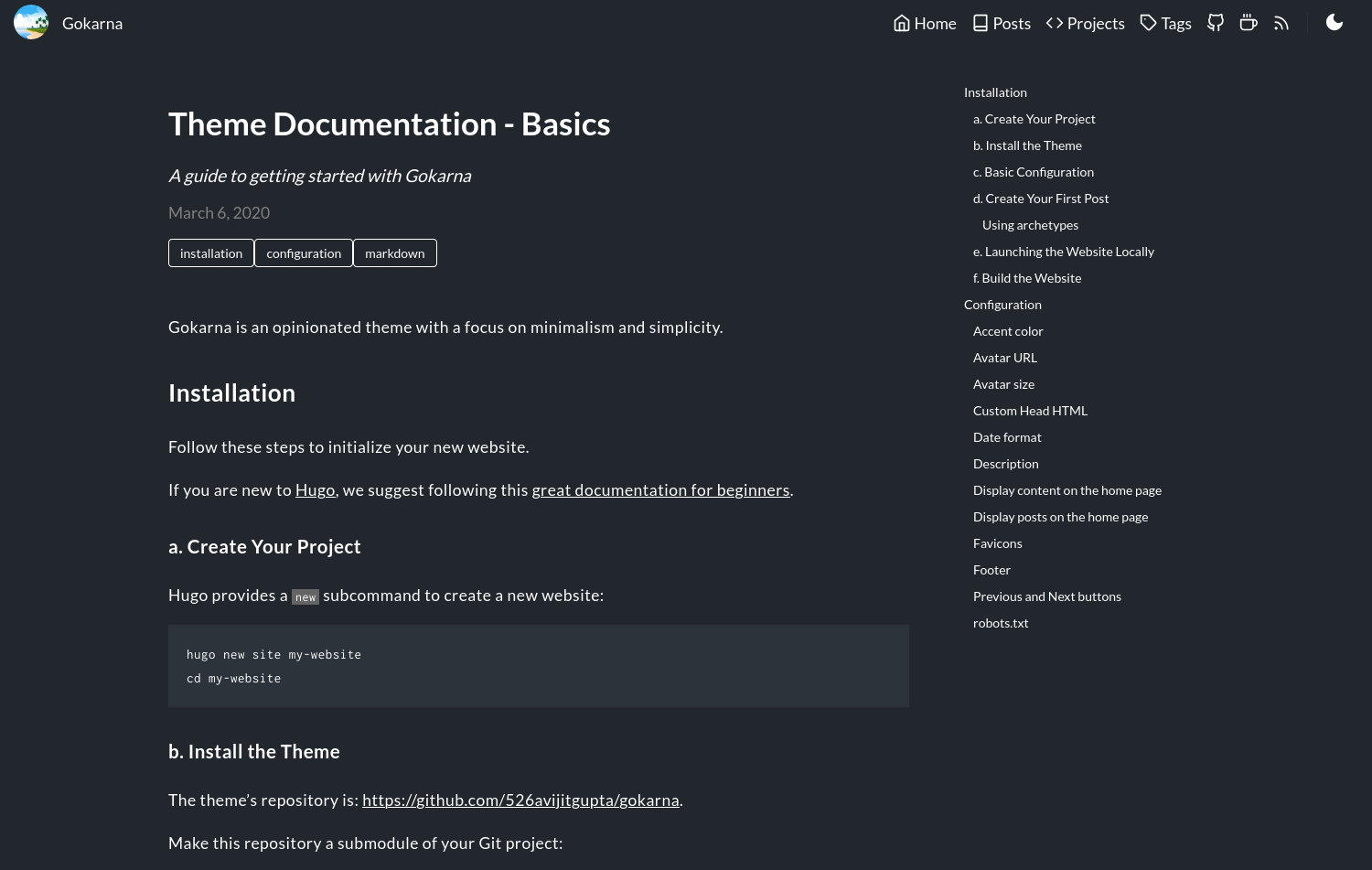The height and width of the screenshot is (870, 1372).
Task: Open the gokarna GitHub repository URL
Action: pyautogui.click(x=520, y=800)
